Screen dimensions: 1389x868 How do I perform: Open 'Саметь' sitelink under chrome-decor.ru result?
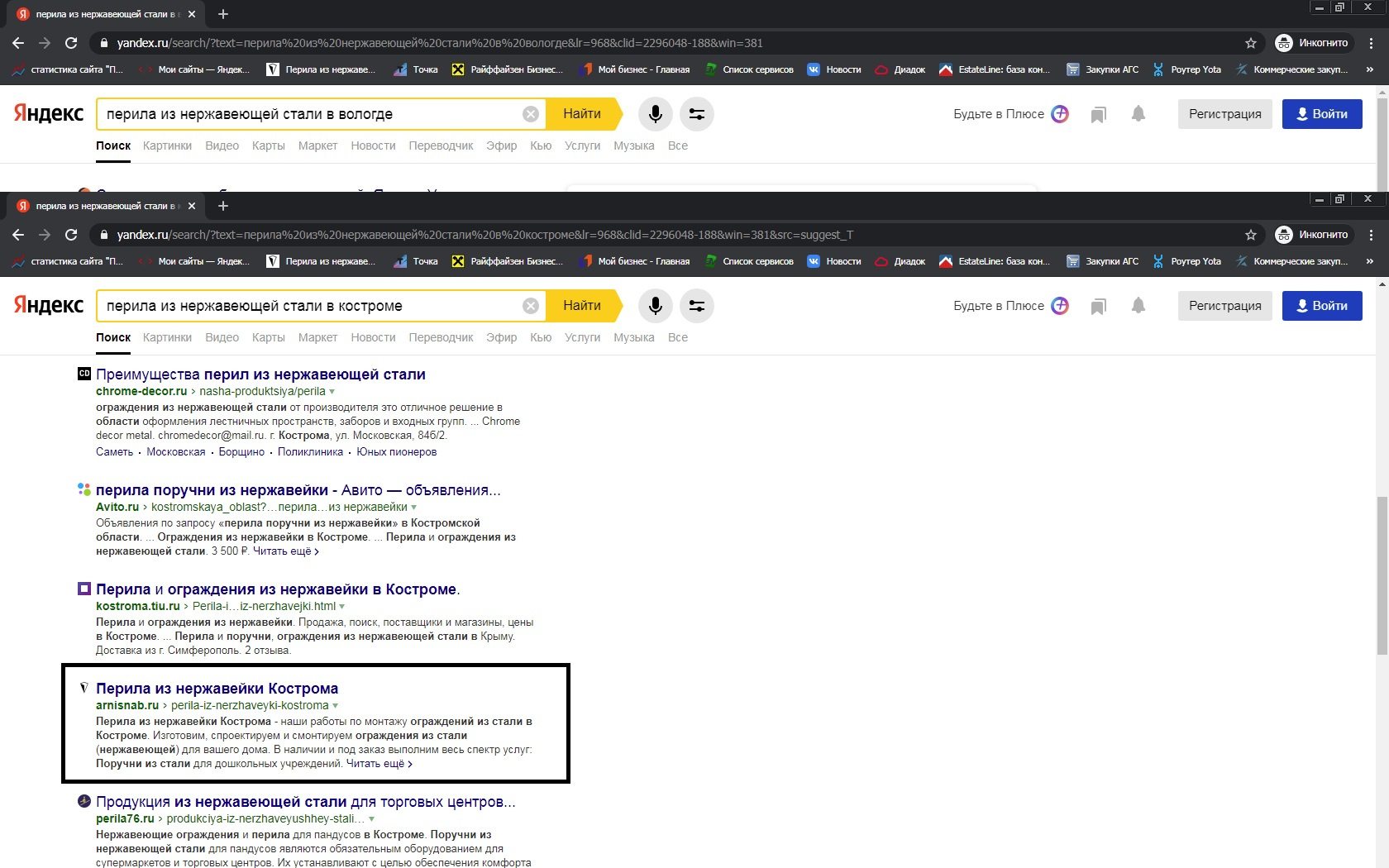[114, 452]
